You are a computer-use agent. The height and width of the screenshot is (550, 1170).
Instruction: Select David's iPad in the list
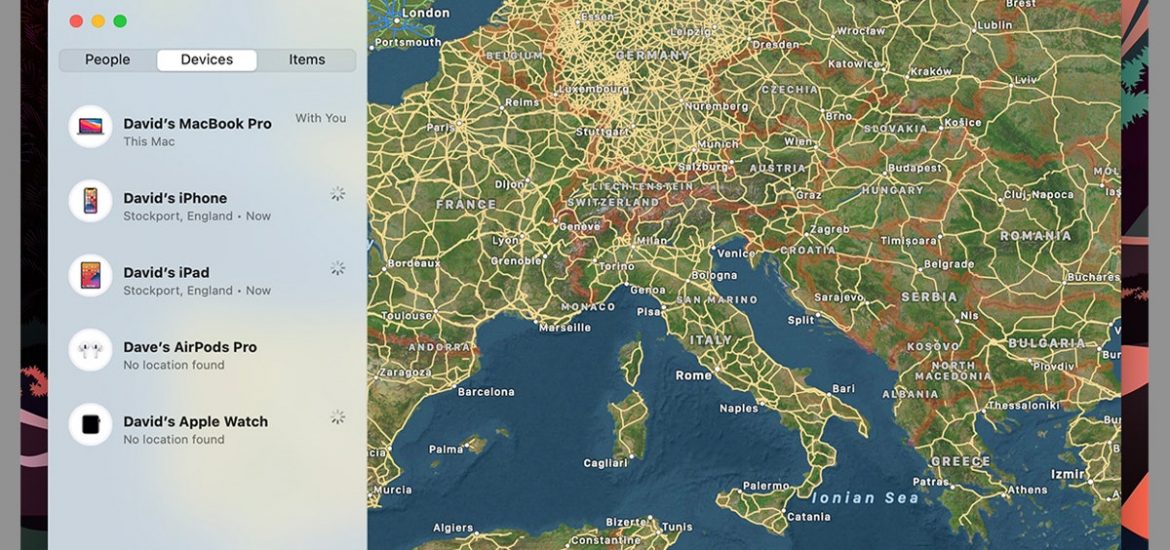(207, 276)
